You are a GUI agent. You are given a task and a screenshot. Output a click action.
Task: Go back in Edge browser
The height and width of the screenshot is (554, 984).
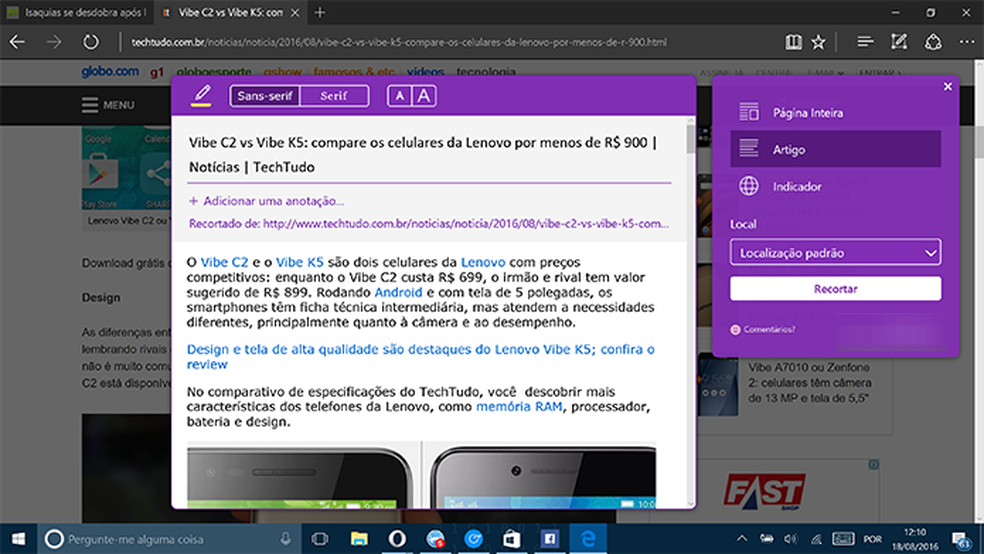click(18, 42)
